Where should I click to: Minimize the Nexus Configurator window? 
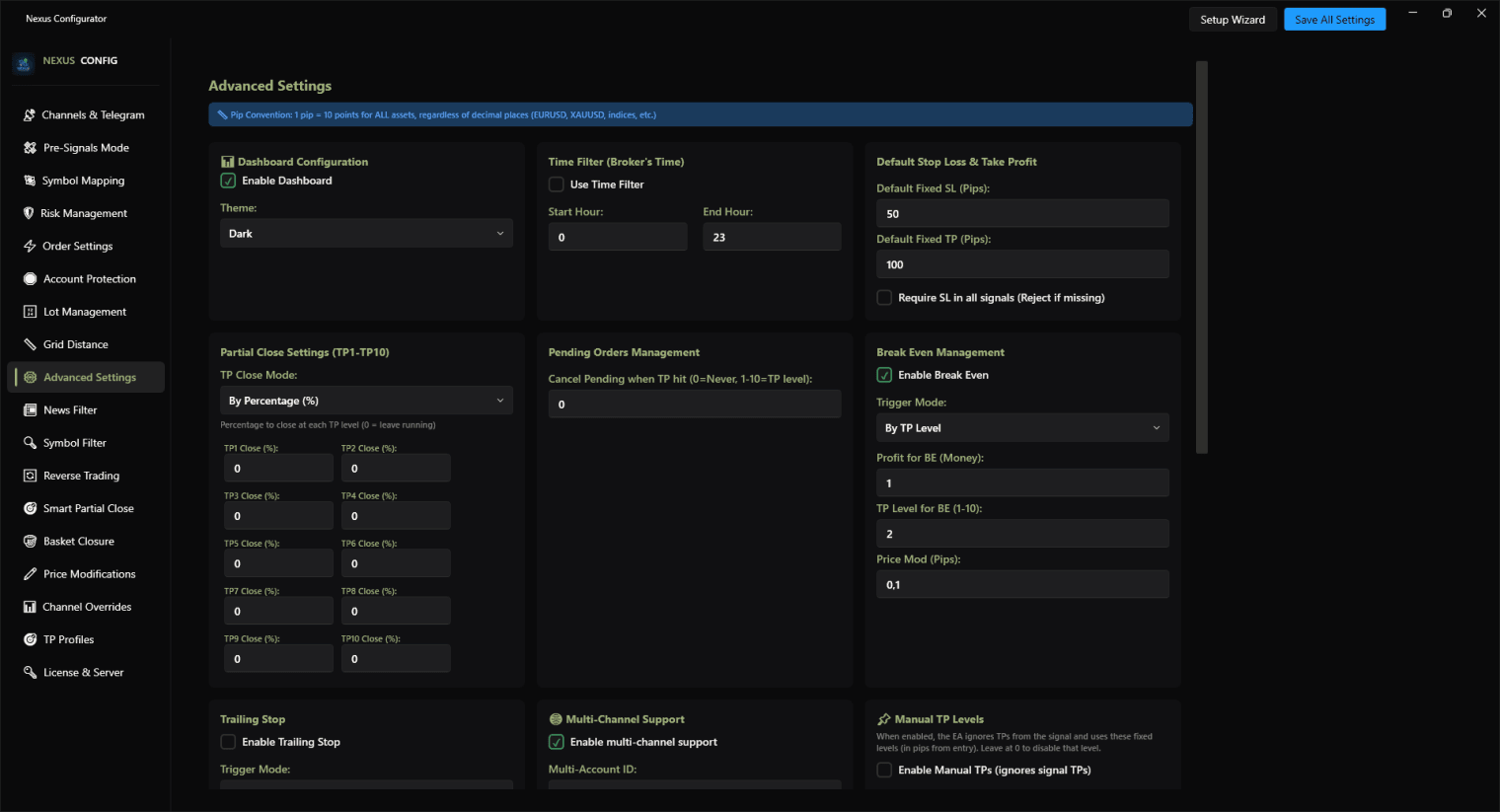click(x=1413, y=13)
